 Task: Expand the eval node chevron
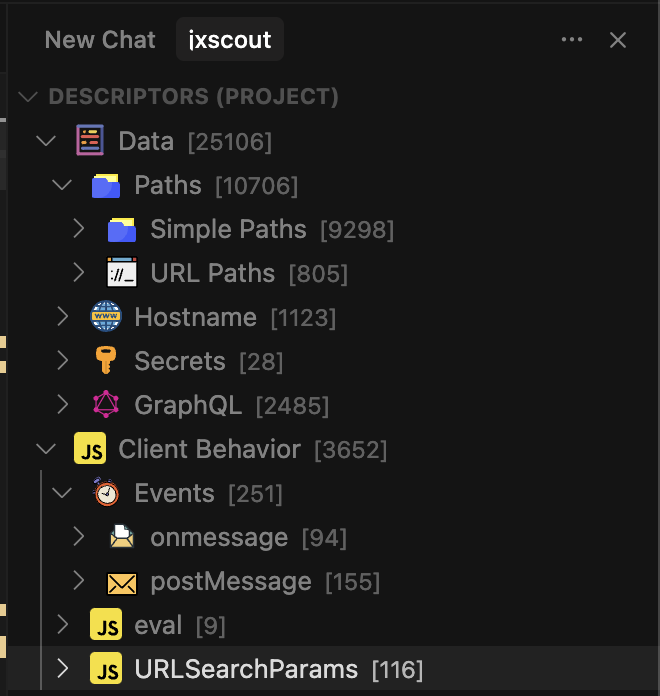(x=63, y=625)
